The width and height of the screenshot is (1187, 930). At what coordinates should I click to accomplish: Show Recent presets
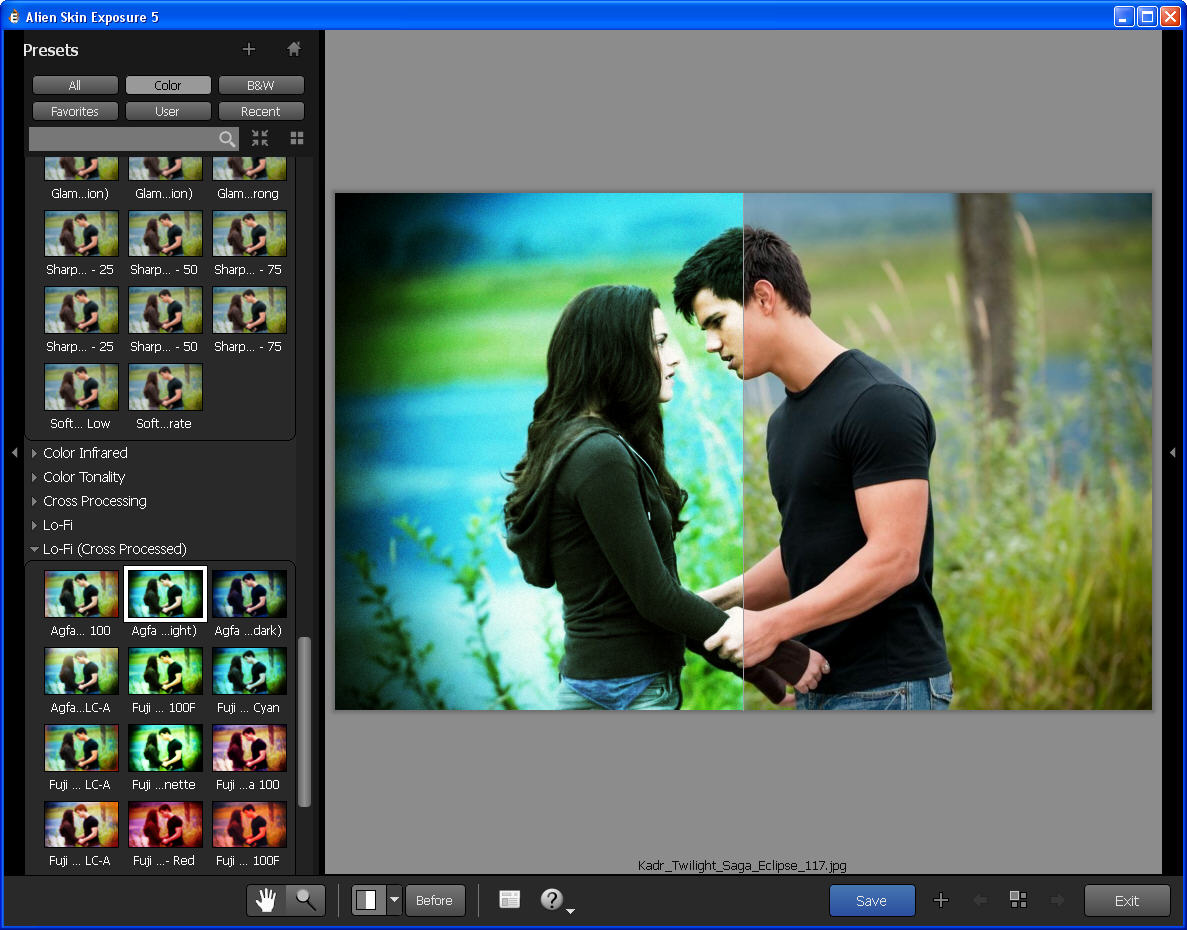(261, 111)
